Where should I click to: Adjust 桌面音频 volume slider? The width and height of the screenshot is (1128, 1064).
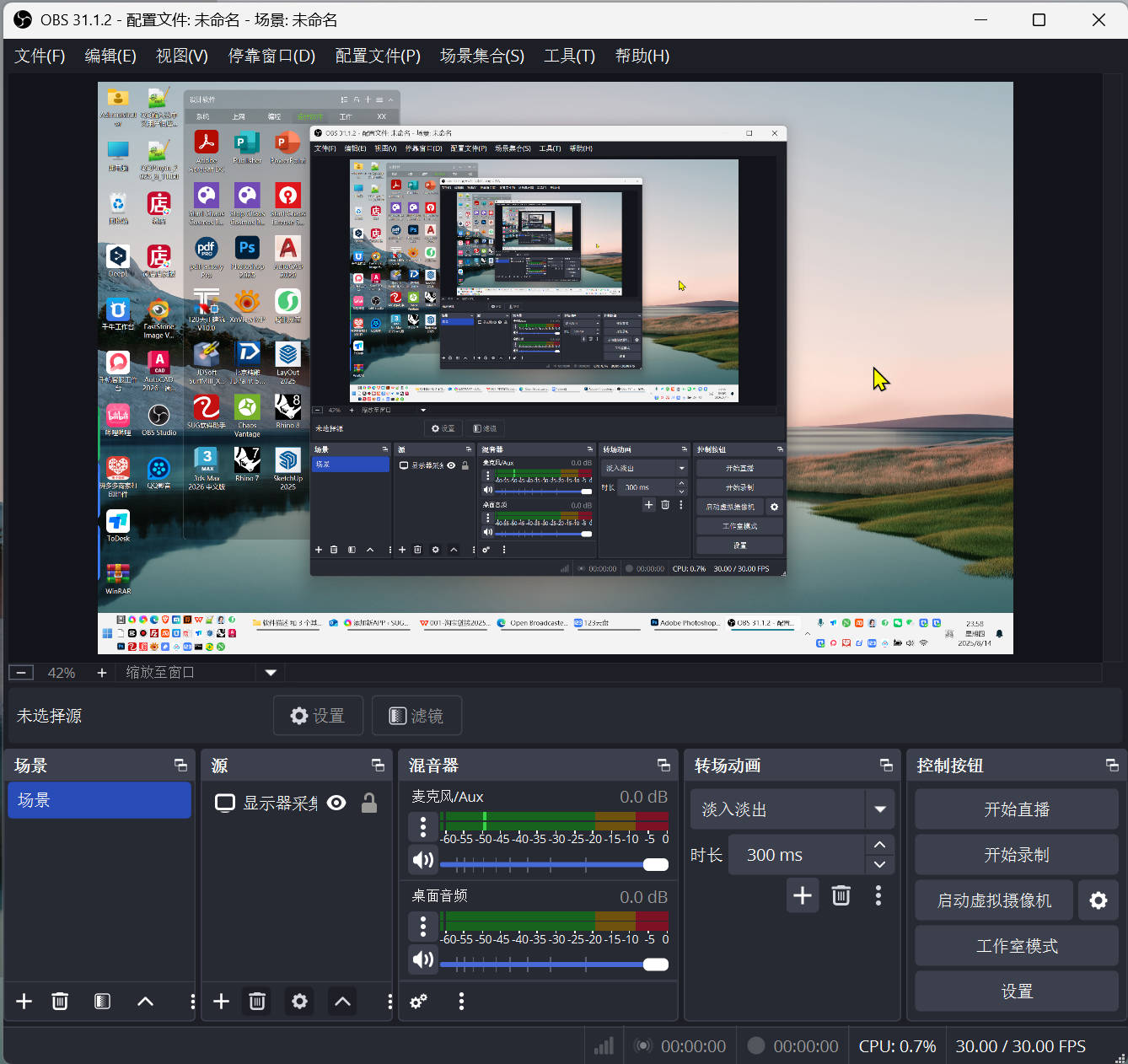554,964
